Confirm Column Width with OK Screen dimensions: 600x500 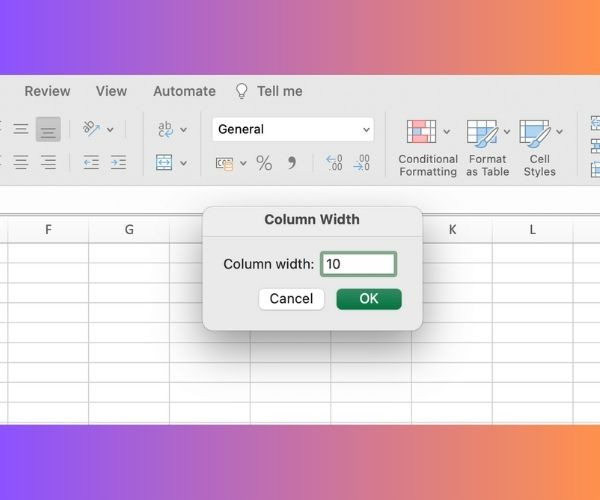[x=369, y=299]
